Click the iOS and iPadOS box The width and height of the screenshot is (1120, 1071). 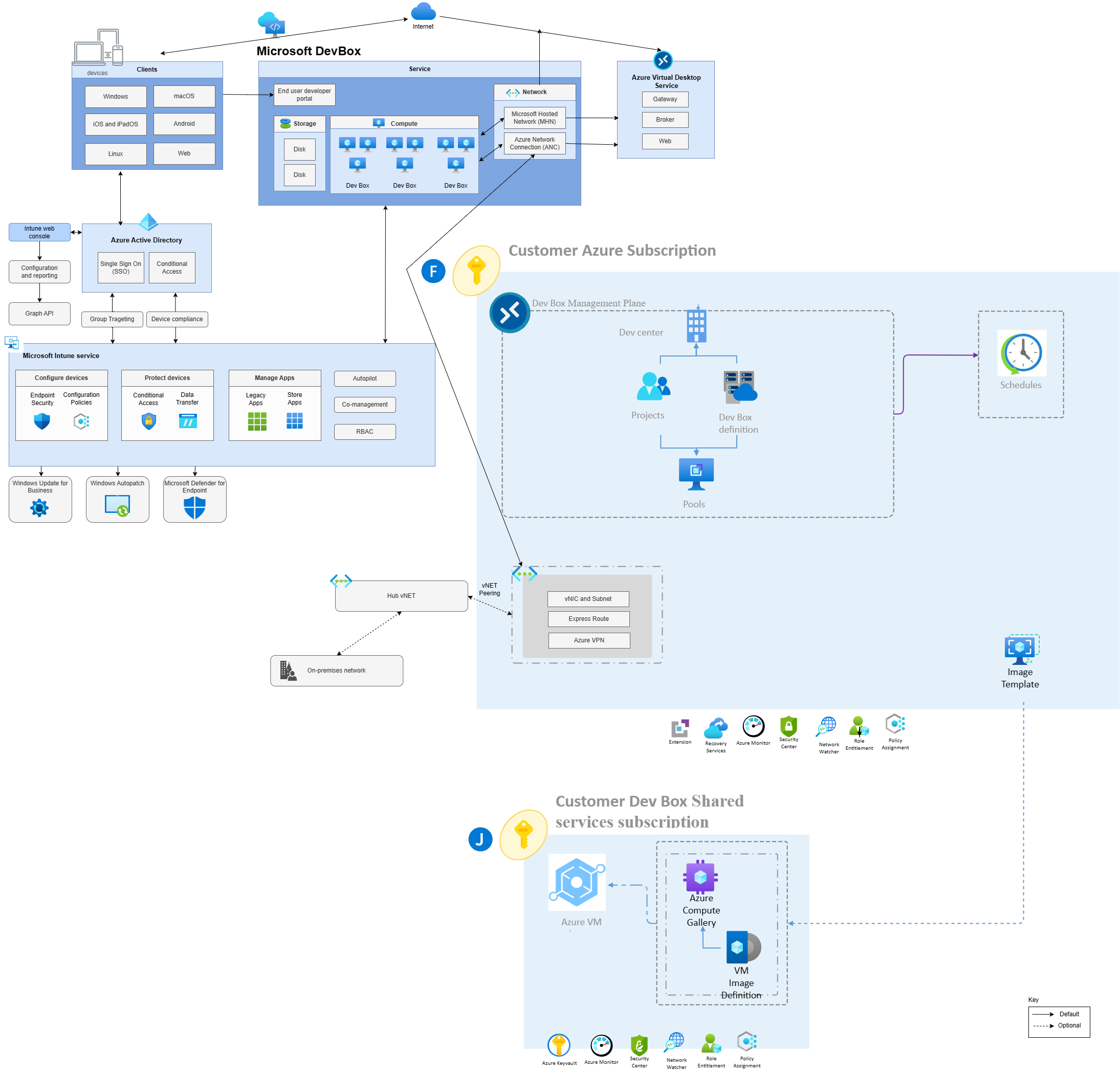(115, 124)
